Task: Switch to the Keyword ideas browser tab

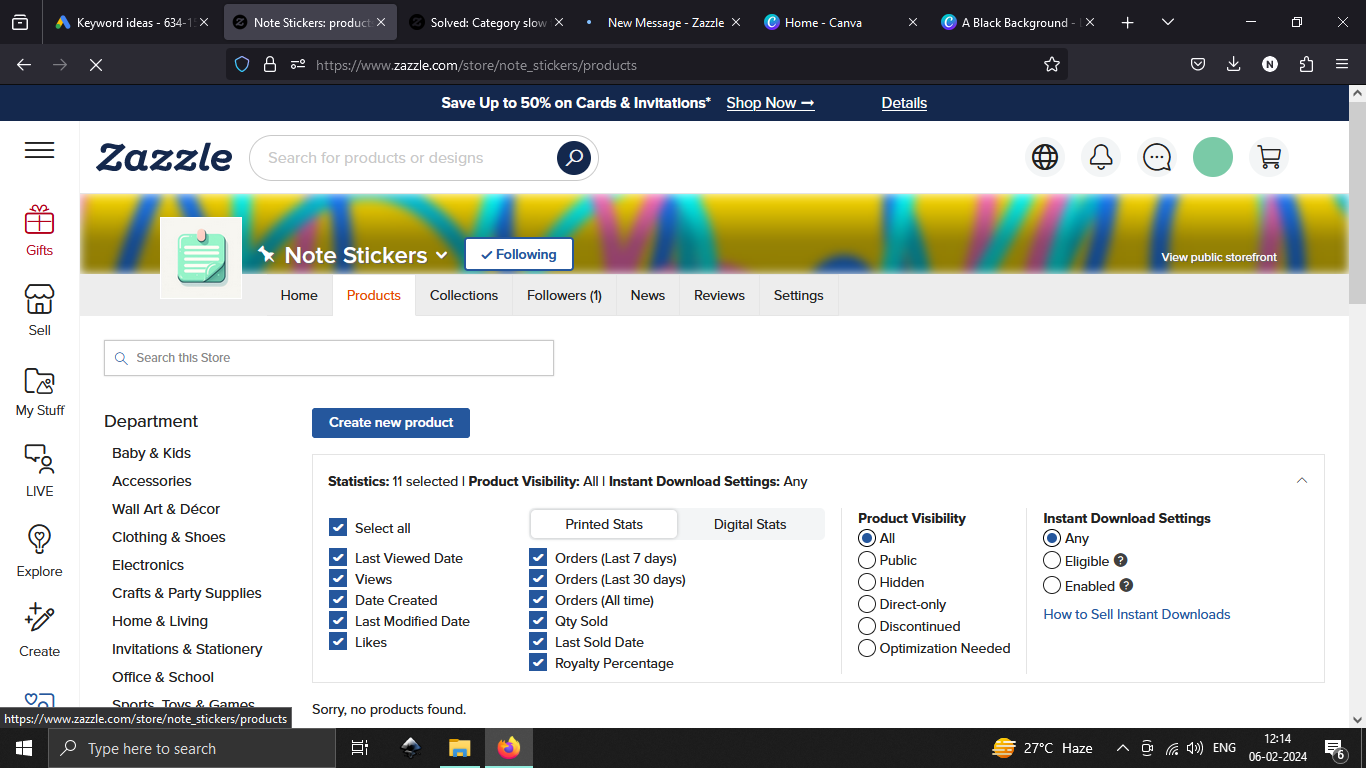Action: tap(131, 22)
